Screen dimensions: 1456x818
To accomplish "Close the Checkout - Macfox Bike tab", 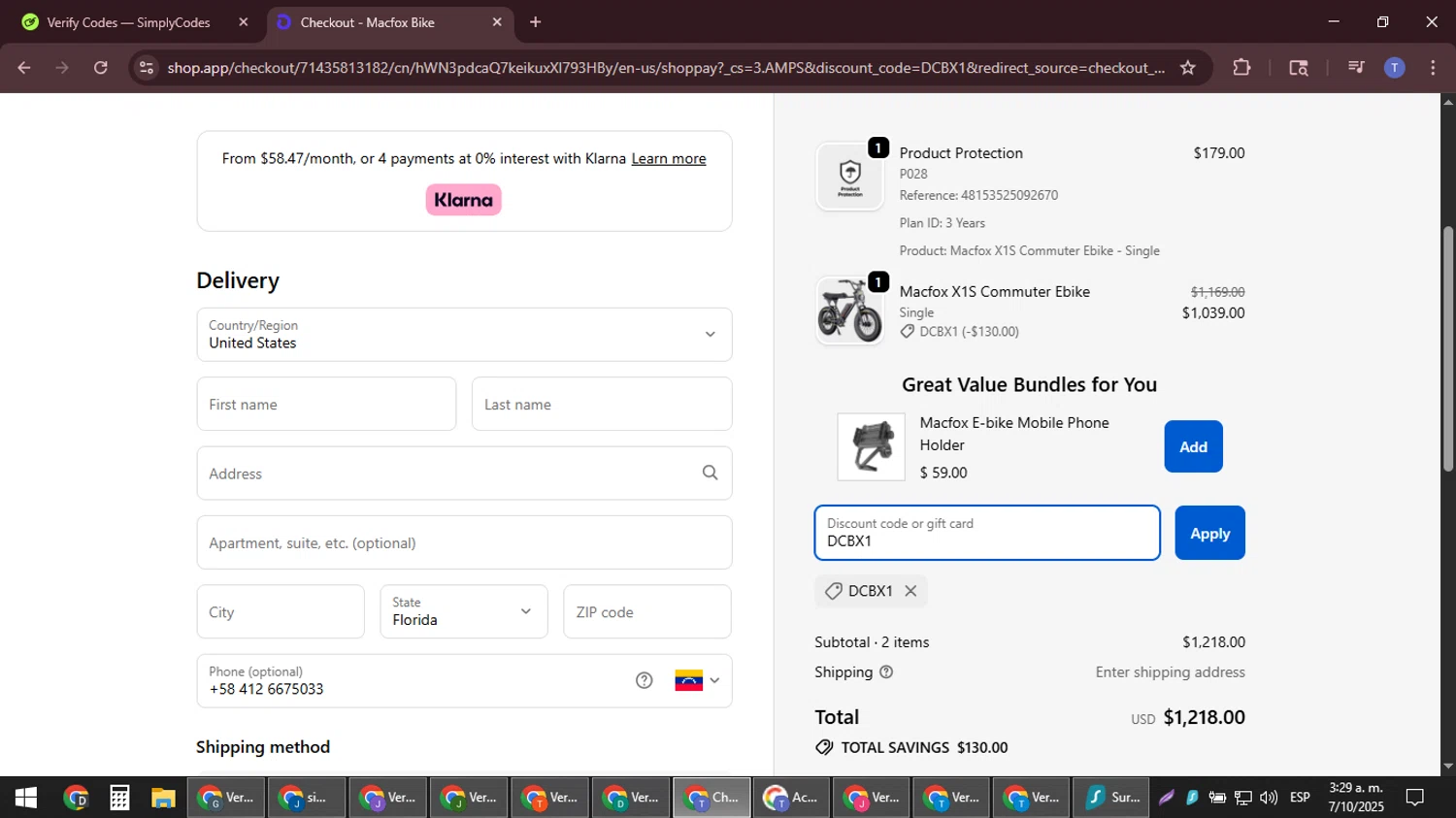I will point(497,22).
